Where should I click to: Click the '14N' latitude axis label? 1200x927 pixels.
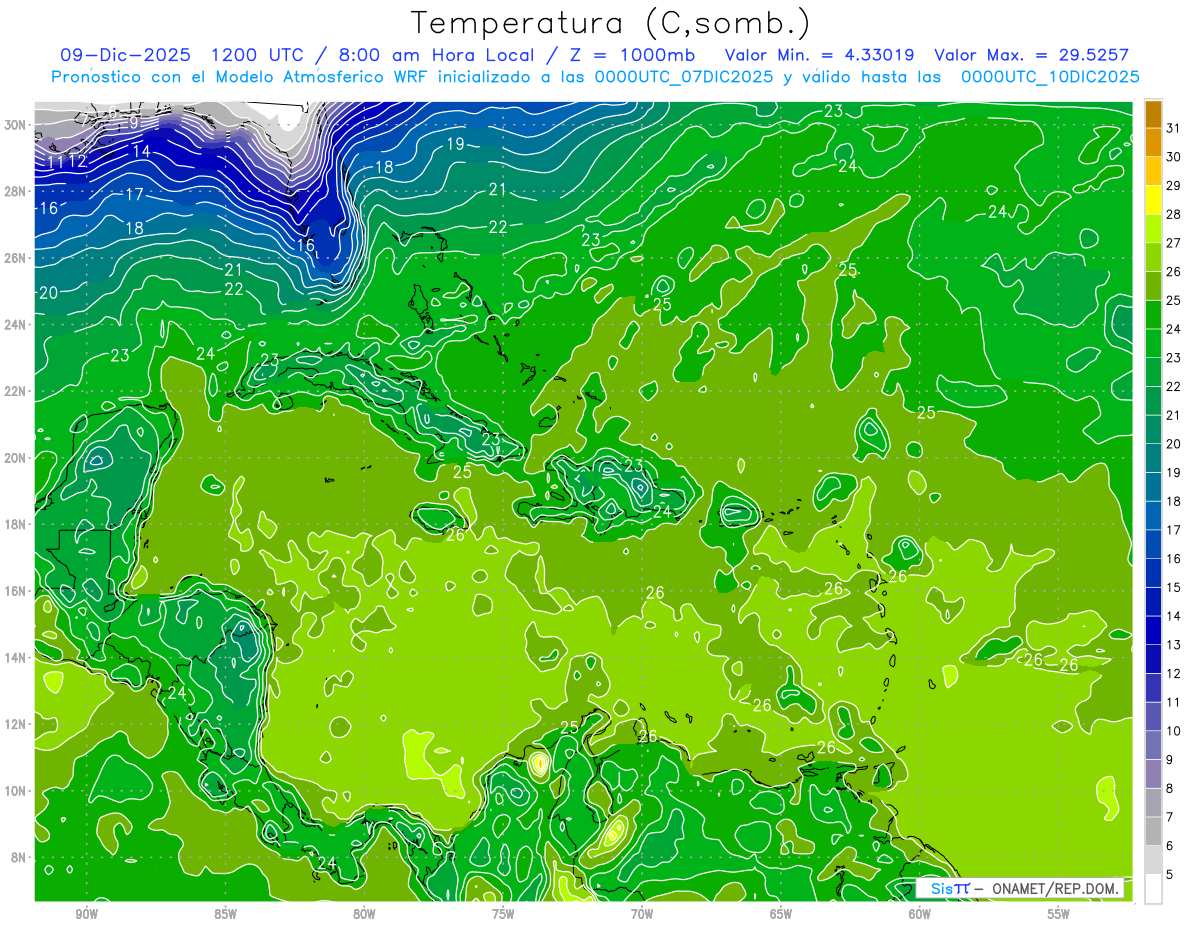pyautogui.click(x=15, y=658)
